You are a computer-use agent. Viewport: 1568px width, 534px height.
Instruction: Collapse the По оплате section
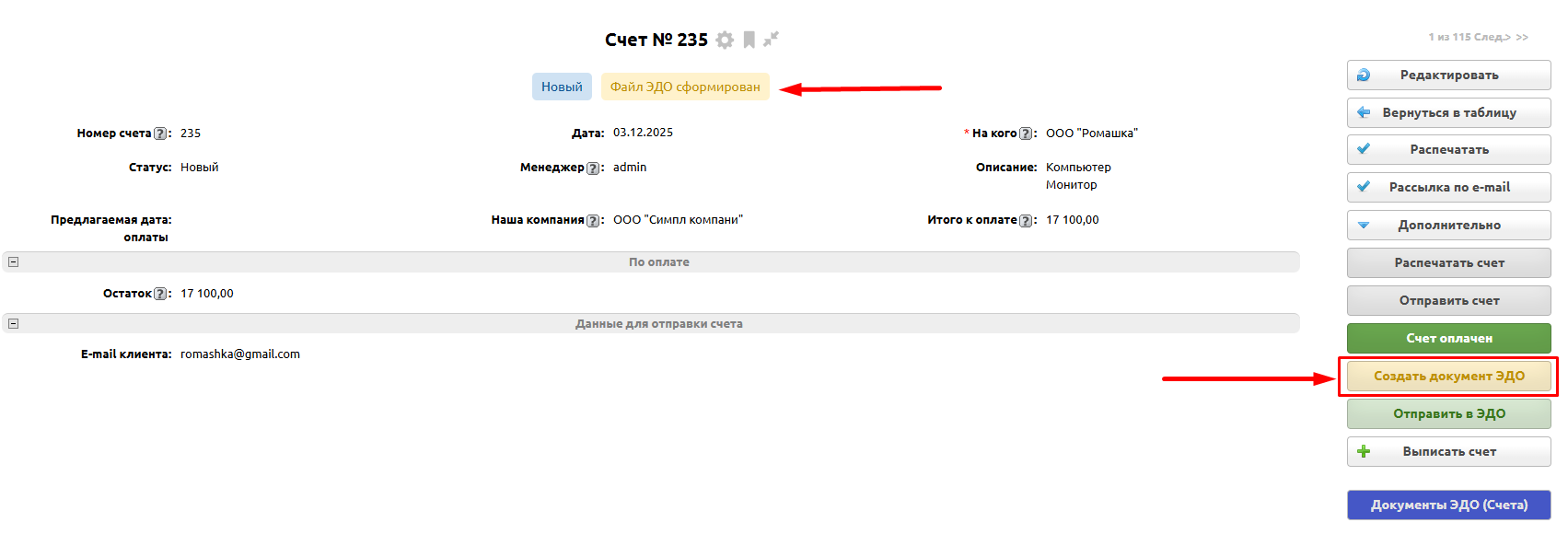14,262
